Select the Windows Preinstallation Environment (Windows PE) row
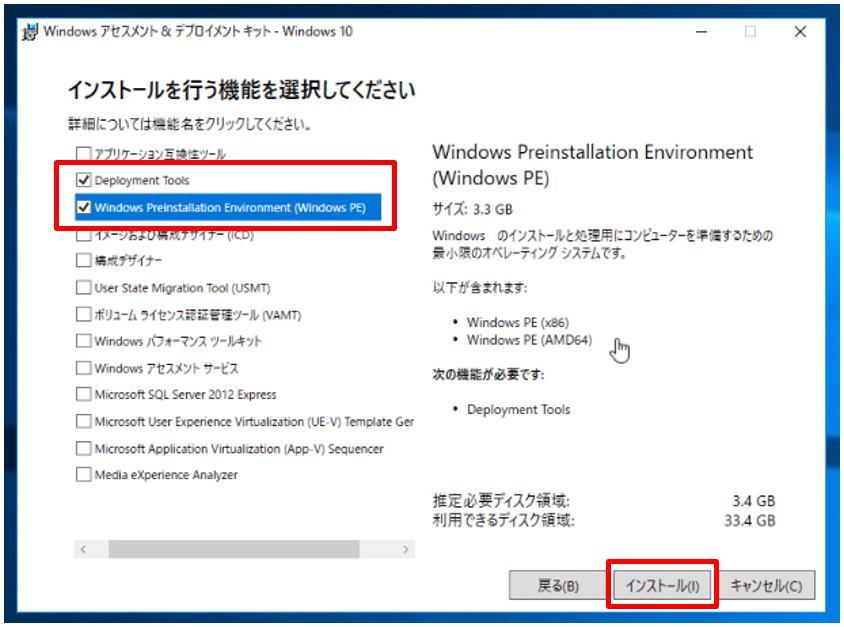 228,207
